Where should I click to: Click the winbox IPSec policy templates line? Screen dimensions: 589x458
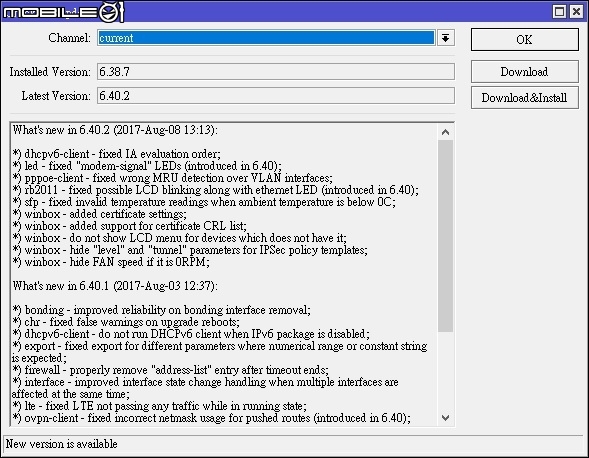coord(190,250)
